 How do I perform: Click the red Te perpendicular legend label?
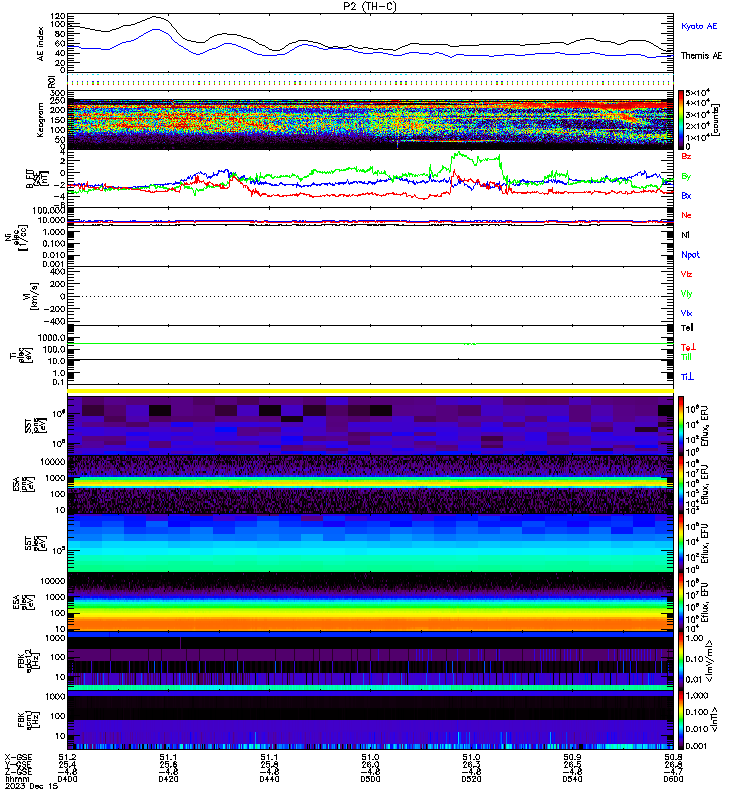[x=688, y=347]
